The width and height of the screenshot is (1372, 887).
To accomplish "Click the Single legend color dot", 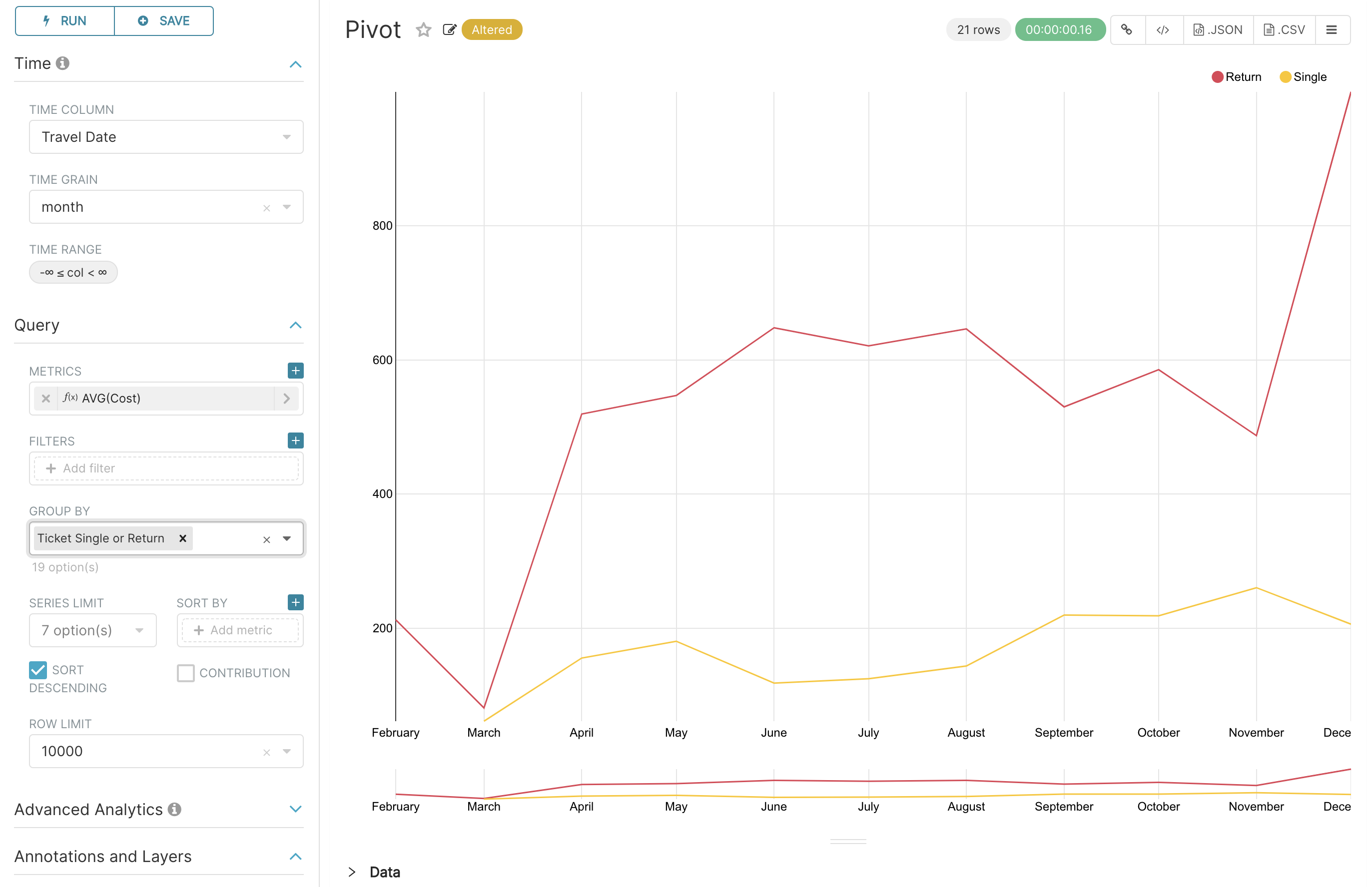I will [x=1285, y=76].
